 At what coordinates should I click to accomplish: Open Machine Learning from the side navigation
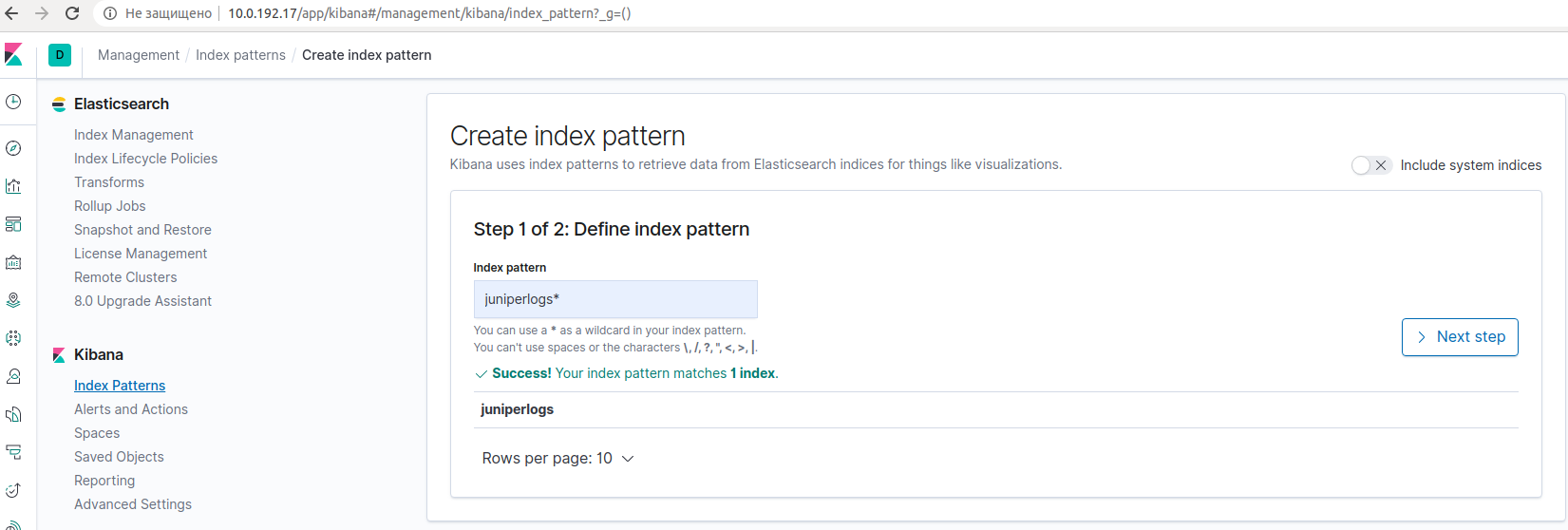(13, 338)
